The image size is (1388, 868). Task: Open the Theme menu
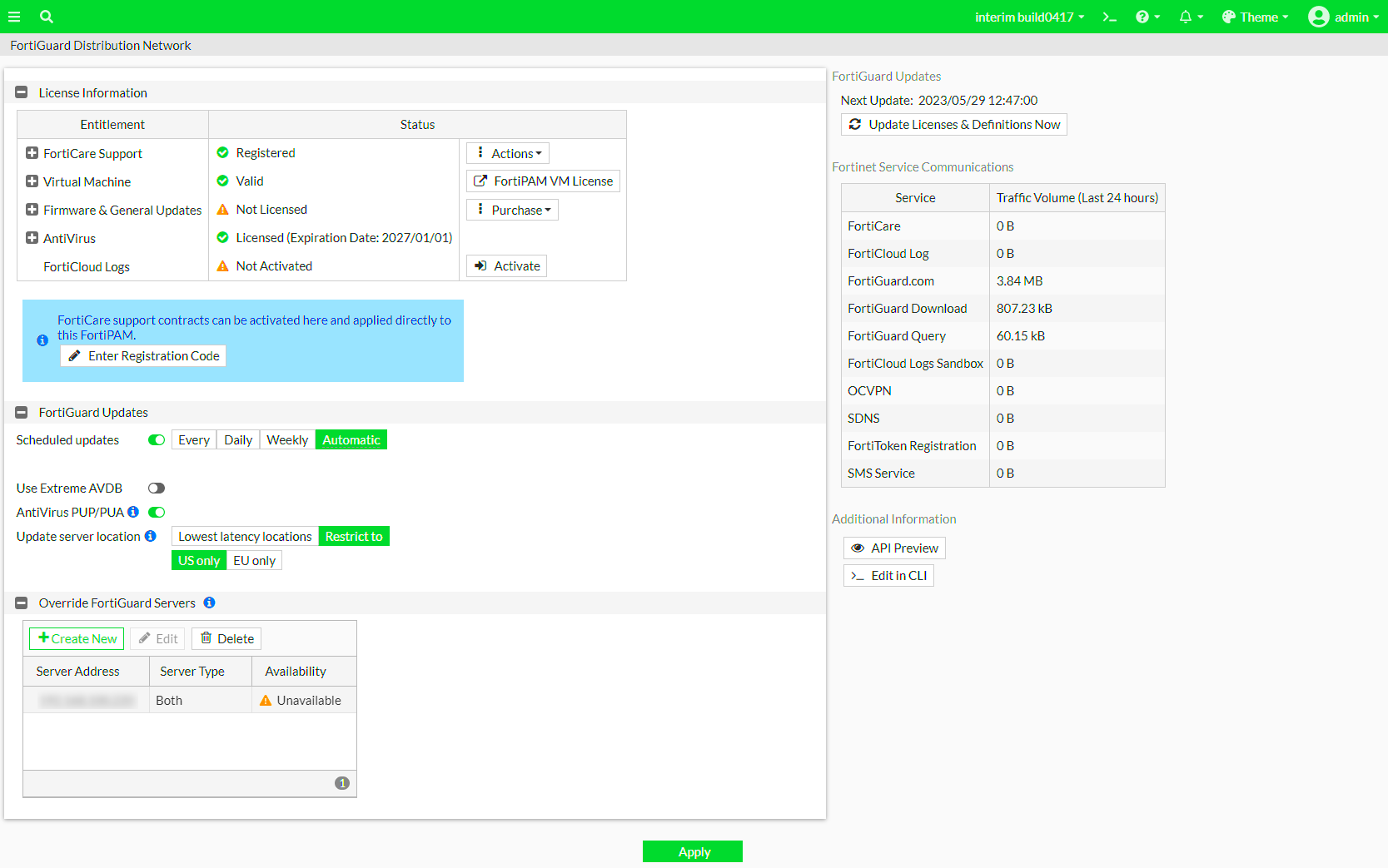[x=1256, y=17]
